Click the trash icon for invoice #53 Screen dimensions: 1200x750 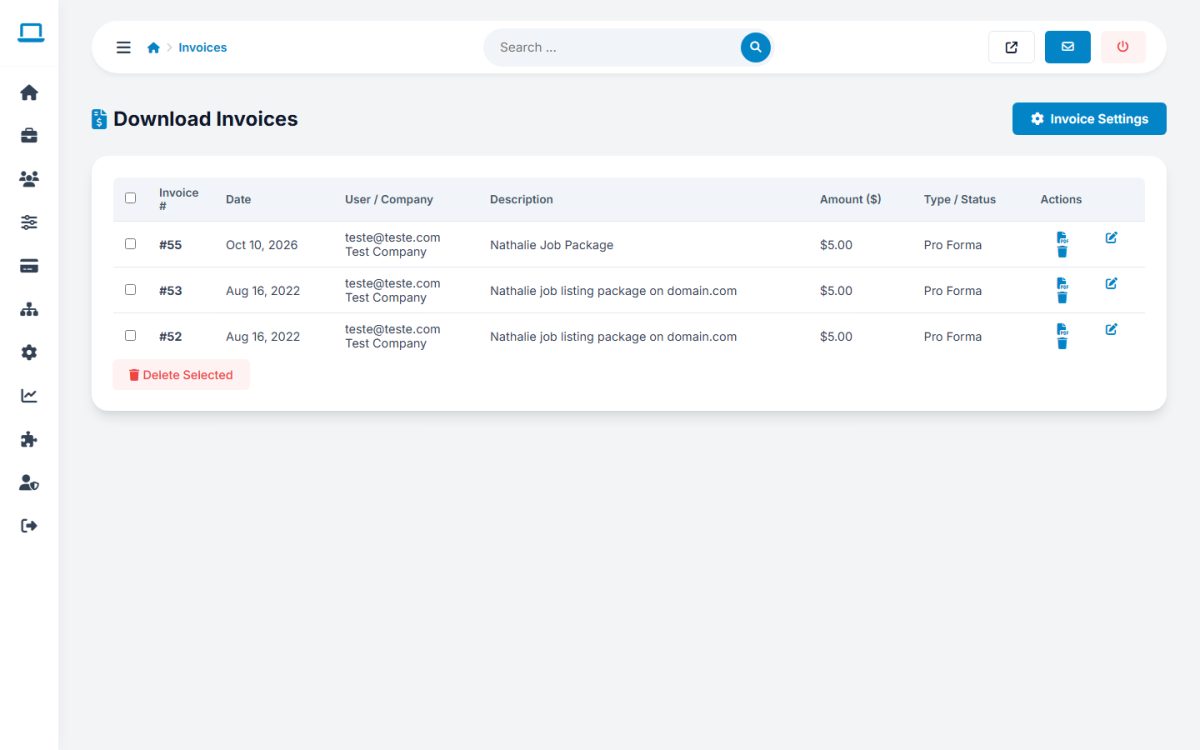point(1062,298)
